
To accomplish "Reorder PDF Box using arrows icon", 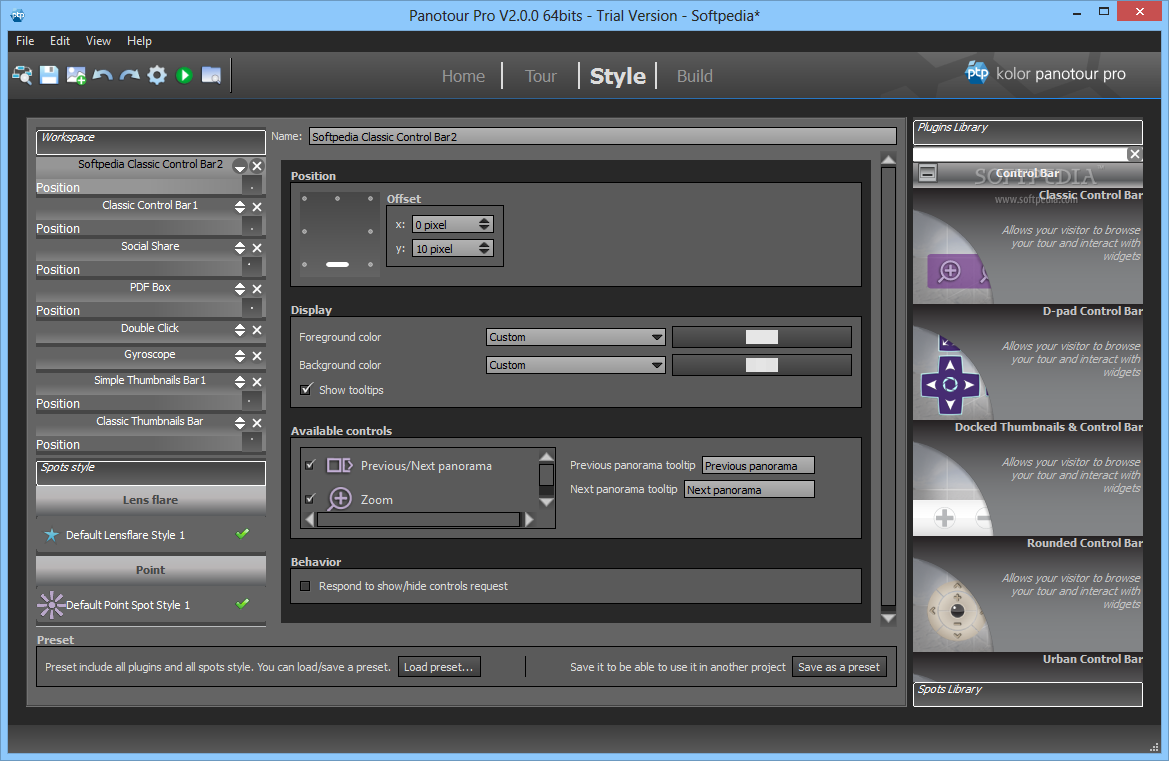I will [239, 288].
